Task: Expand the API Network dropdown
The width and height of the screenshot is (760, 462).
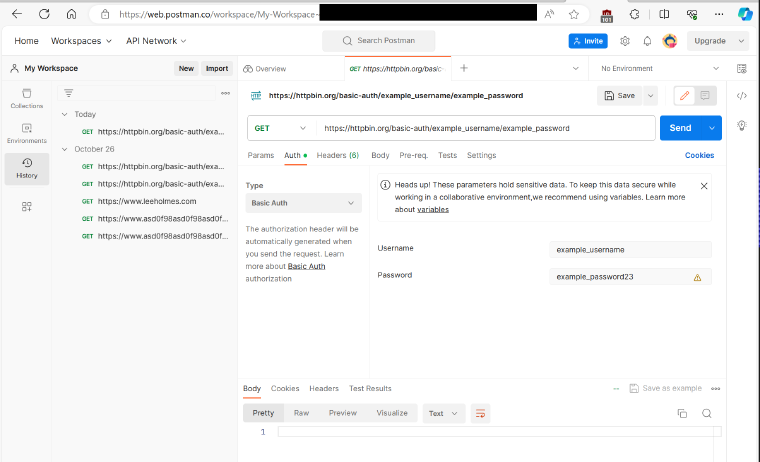Action: pyautogui.click(x=156, y=41)
